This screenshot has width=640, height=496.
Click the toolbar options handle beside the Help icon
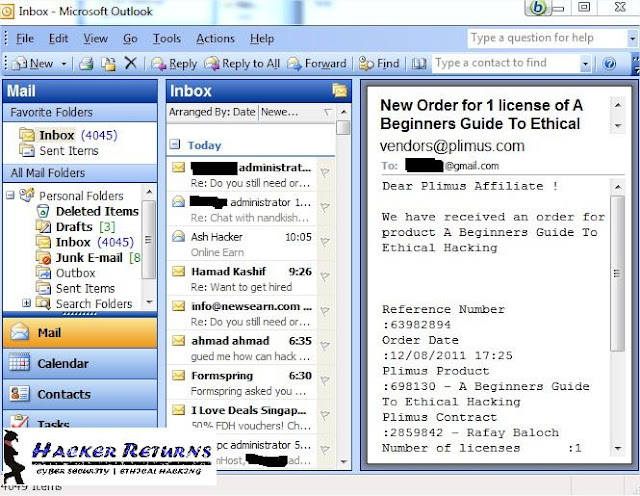[x=636, y=65]
